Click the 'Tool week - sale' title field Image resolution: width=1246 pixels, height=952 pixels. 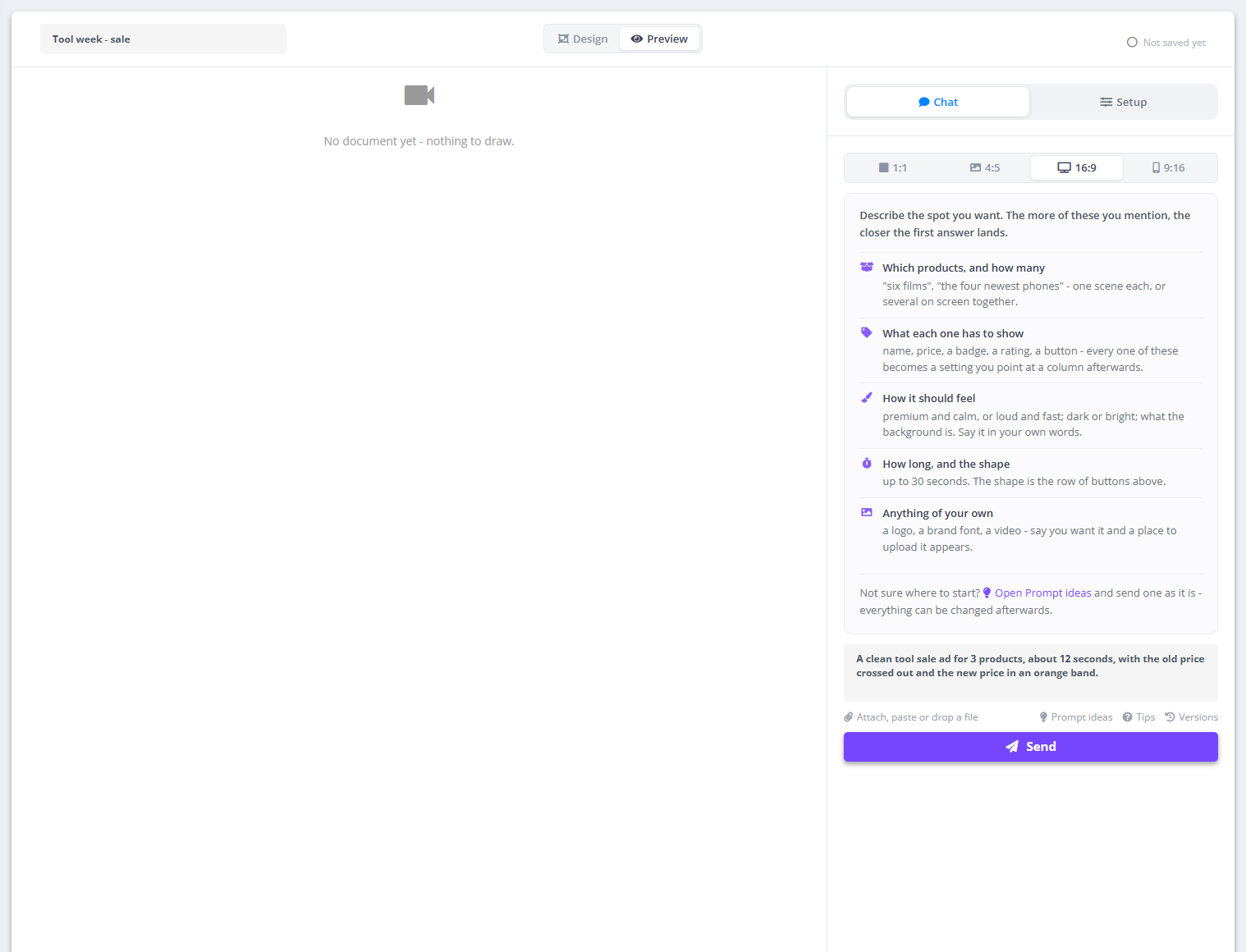pos(163,39)
